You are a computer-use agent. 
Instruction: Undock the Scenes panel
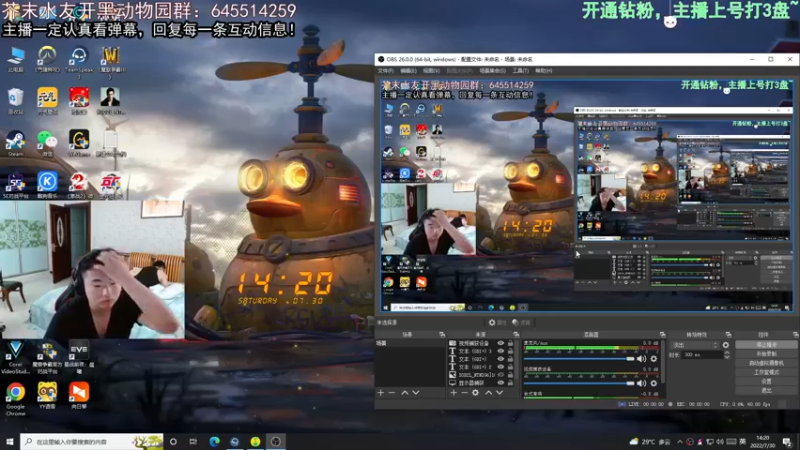coord(442,335)
